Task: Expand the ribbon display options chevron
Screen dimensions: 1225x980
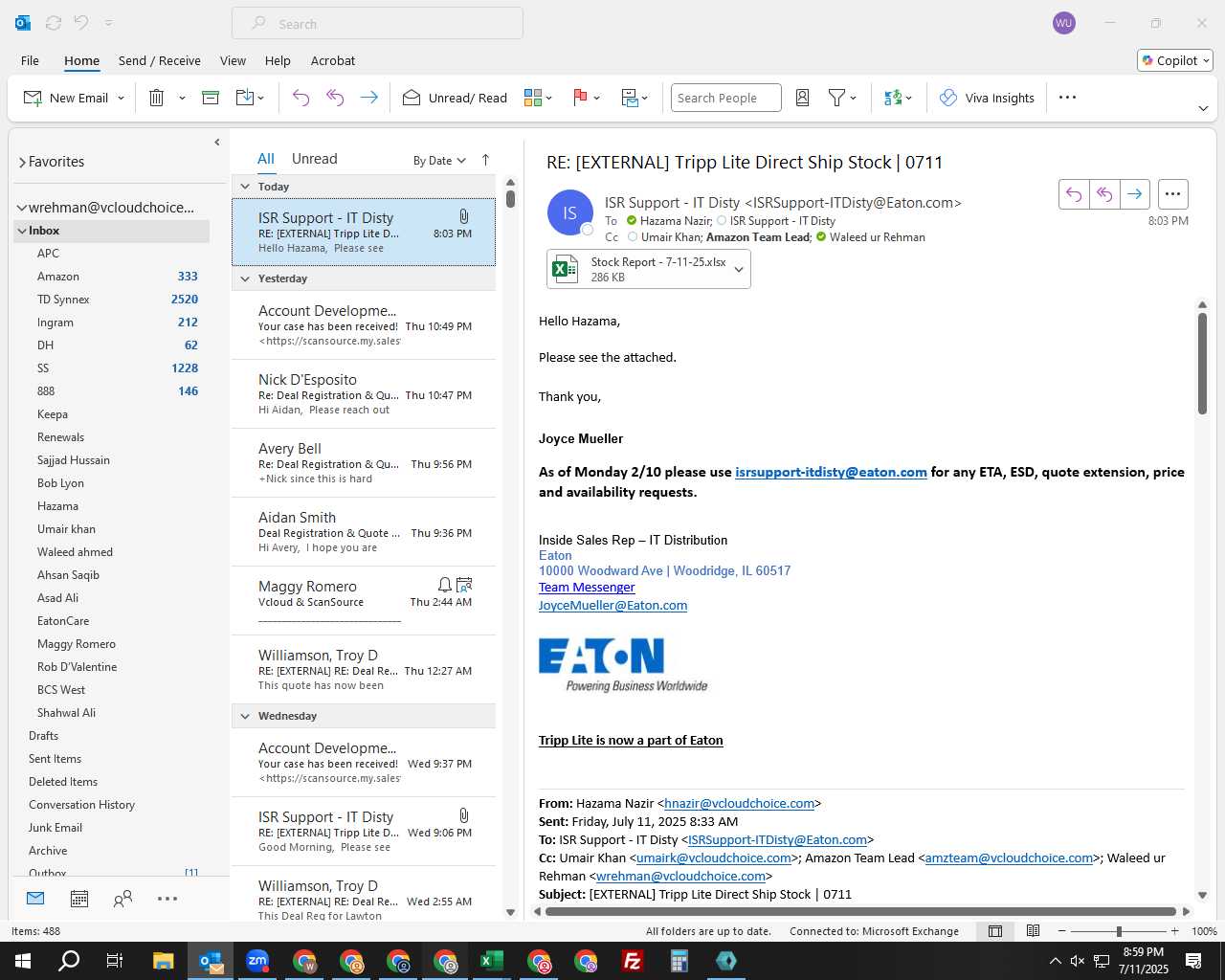Action: [1203, 108]
